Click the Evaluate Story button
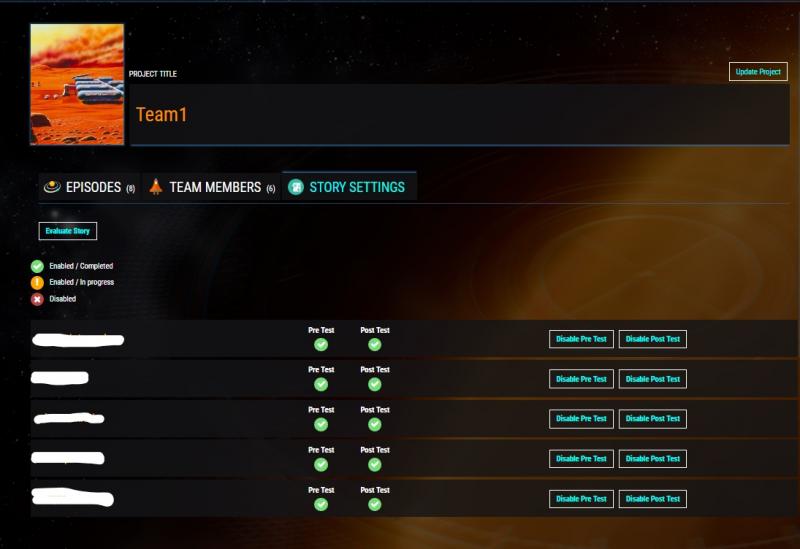The width and height of the screenshot is (800, 549). coord(68,231)
